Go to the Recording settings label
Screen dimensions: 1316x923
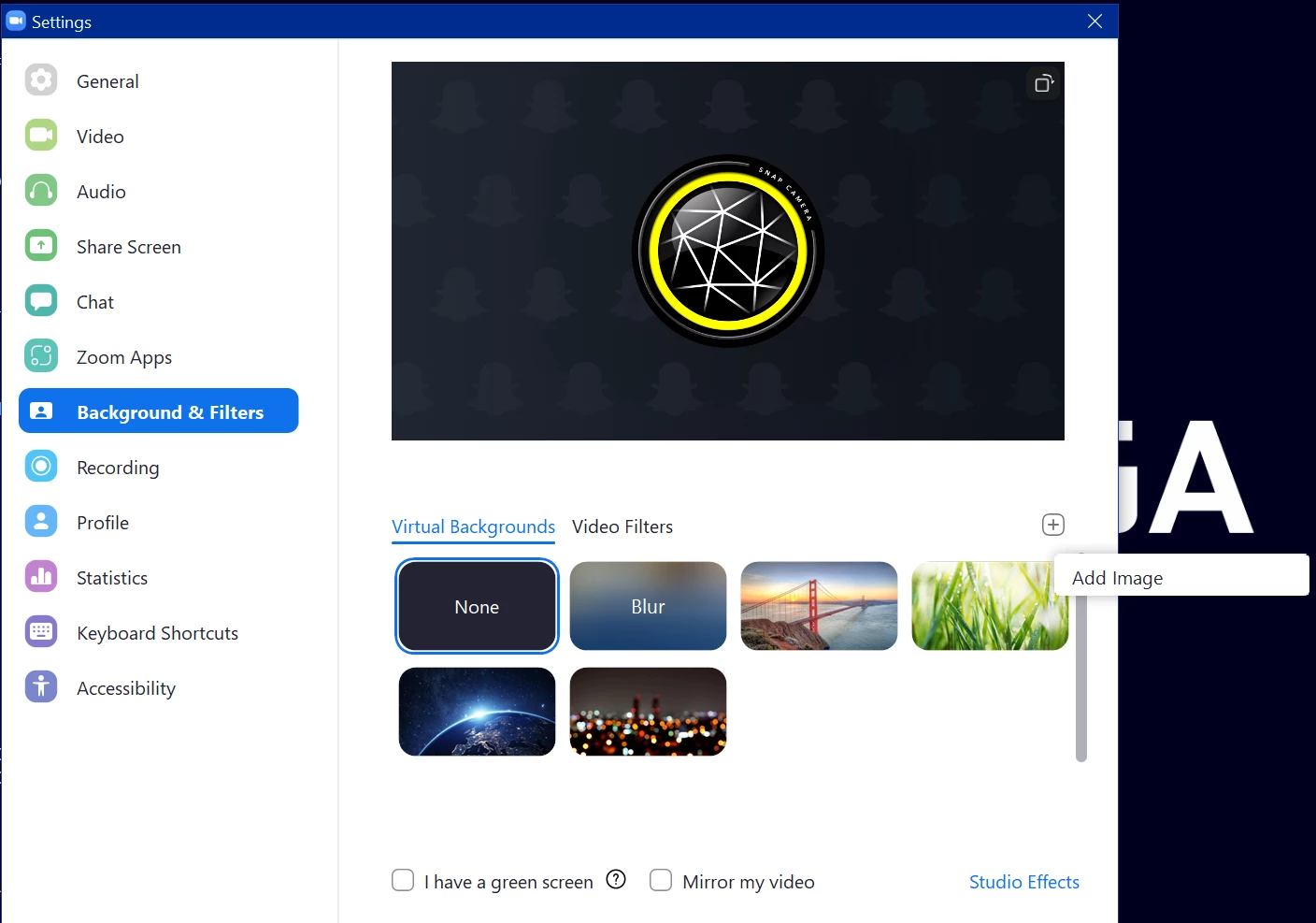(x=118, y=468)
